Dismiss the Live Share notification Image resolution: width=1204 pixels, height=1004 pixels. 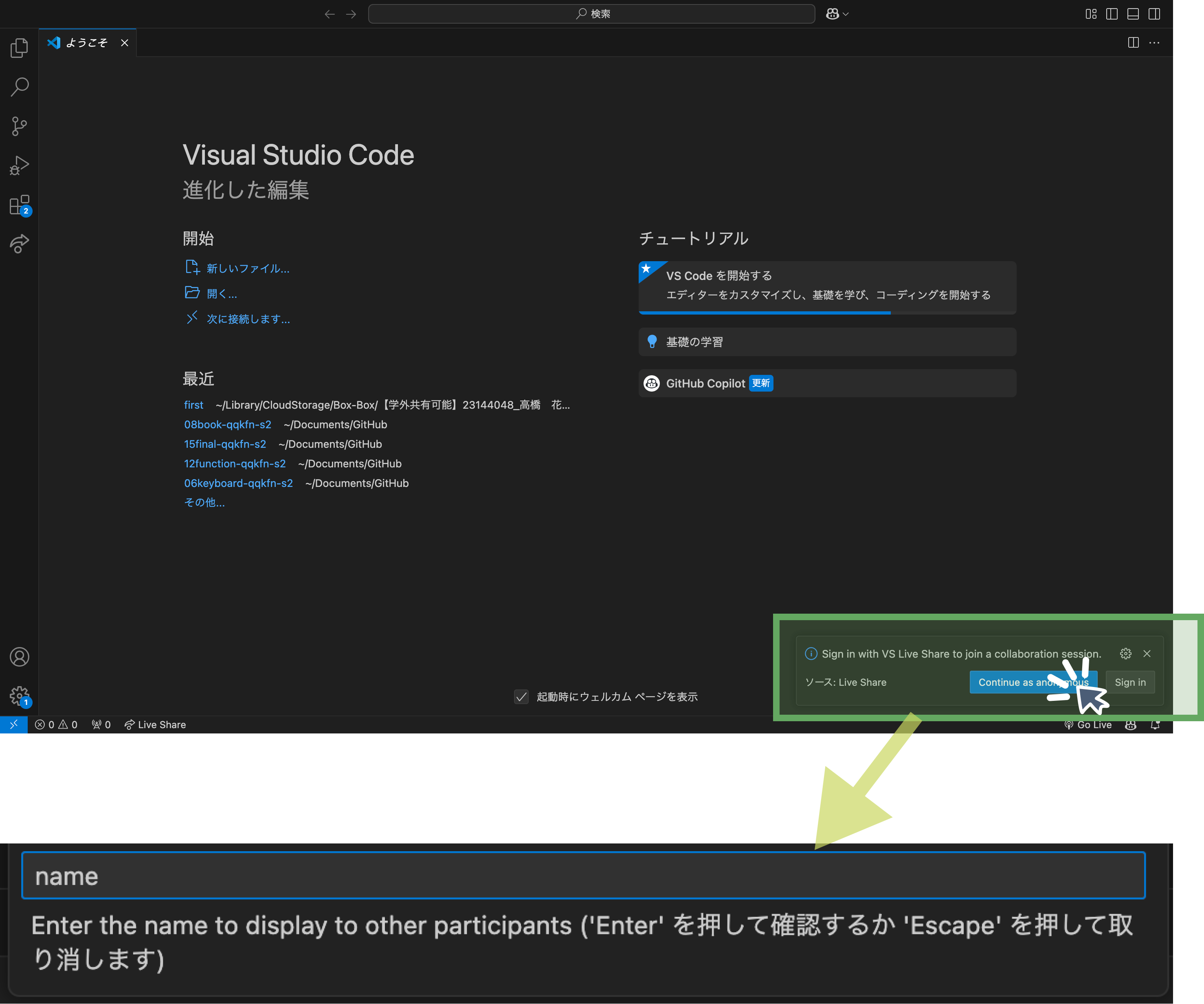pos(1147,654)
